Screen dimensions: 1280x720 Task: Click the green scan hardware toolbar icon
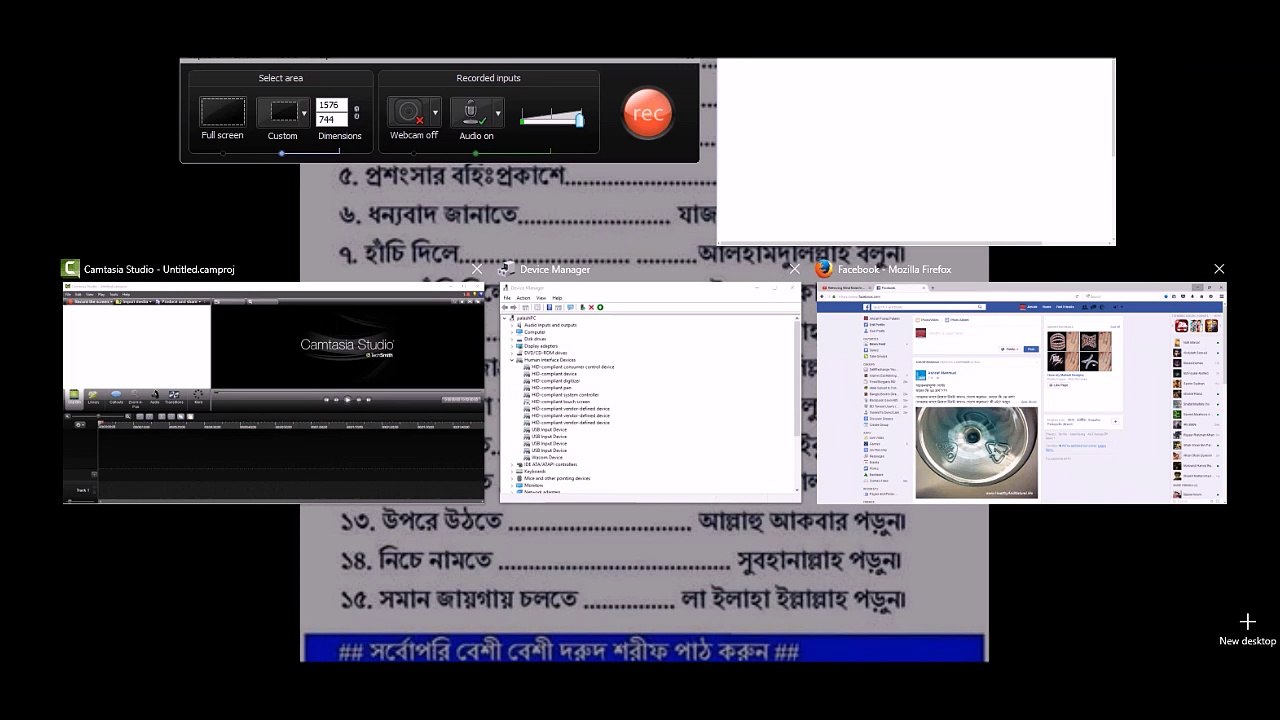(x=600, y=307)
